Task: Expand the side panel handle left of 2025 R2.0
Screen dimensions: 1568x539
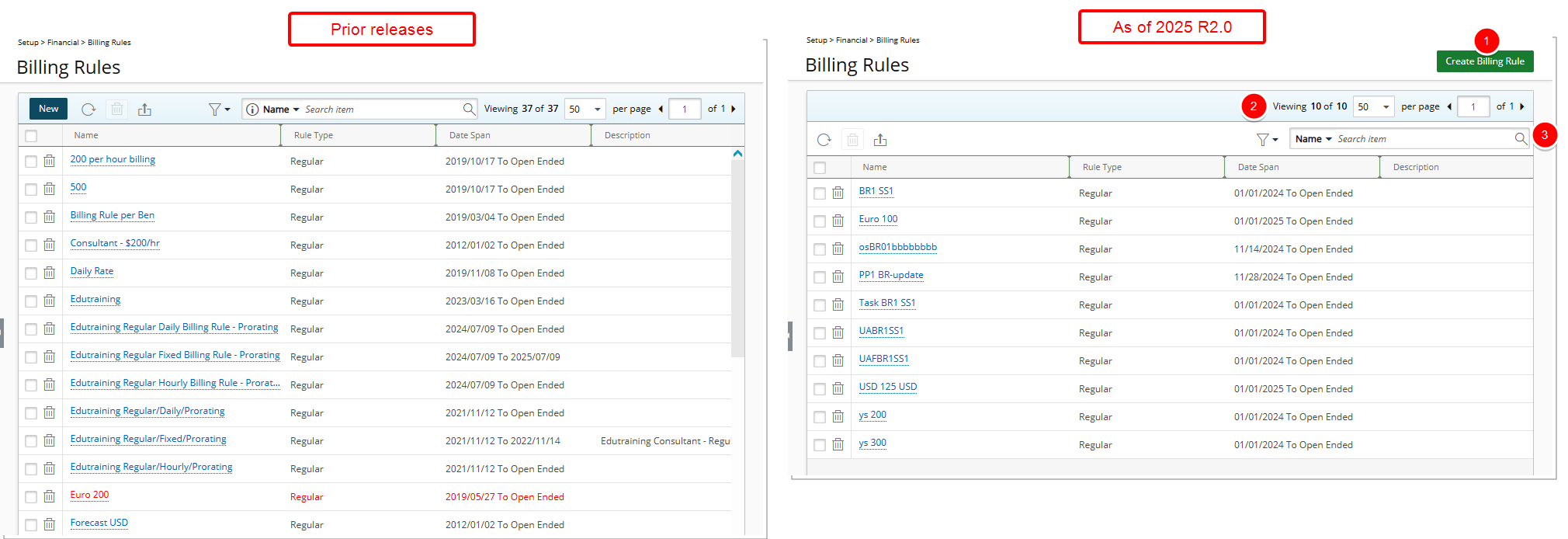Action: tap(790, 336)
